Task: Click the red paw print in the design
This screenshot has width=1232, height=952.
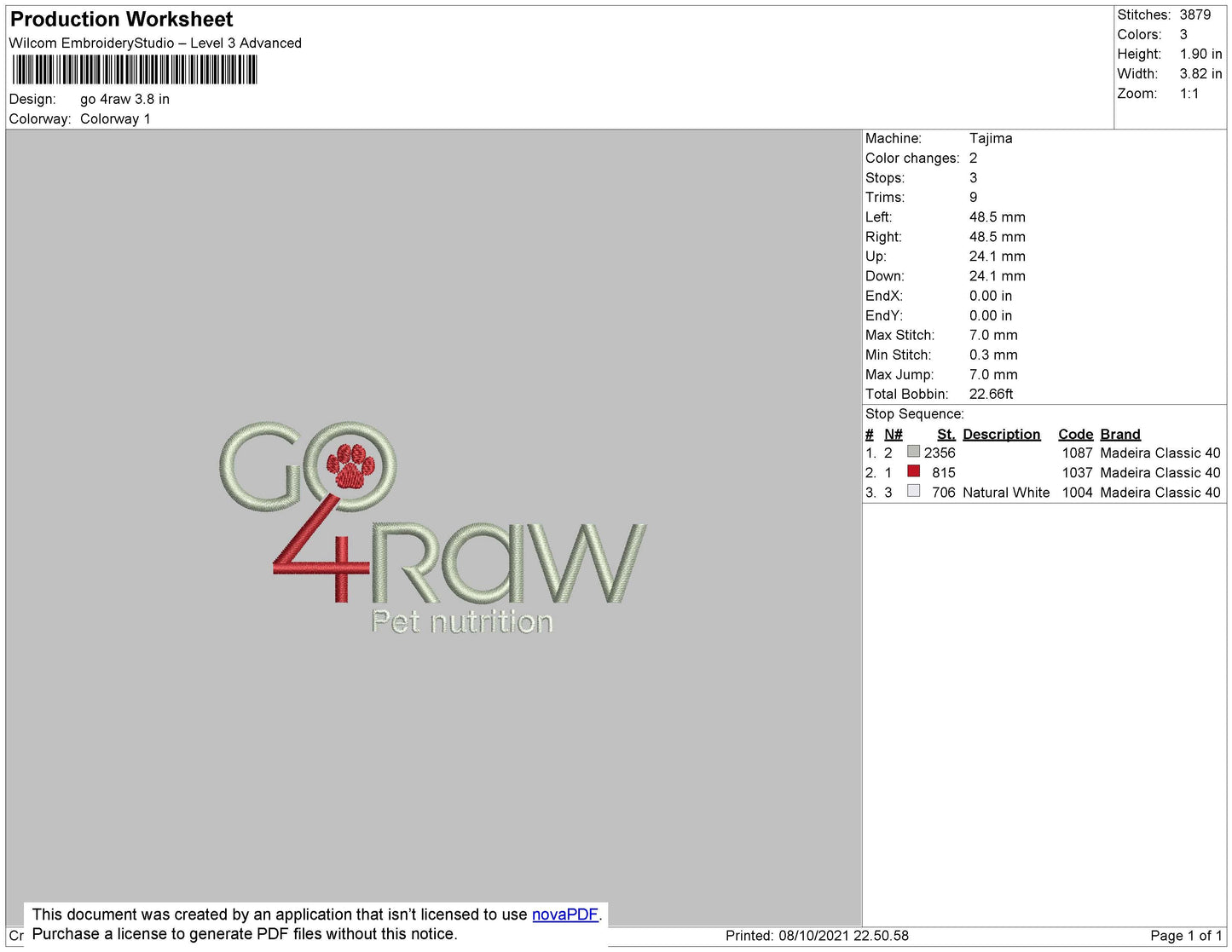Action: (x=351, y=465)
